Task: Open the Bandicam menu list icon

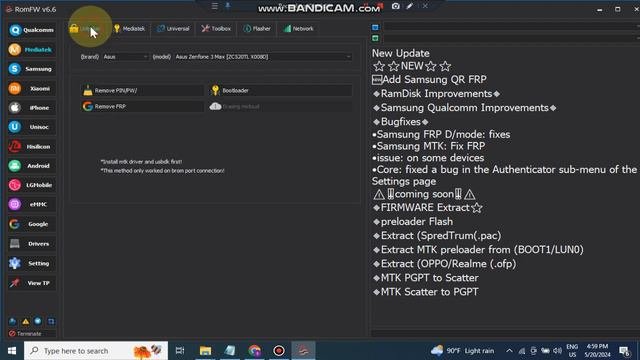Action: point(215,6)
